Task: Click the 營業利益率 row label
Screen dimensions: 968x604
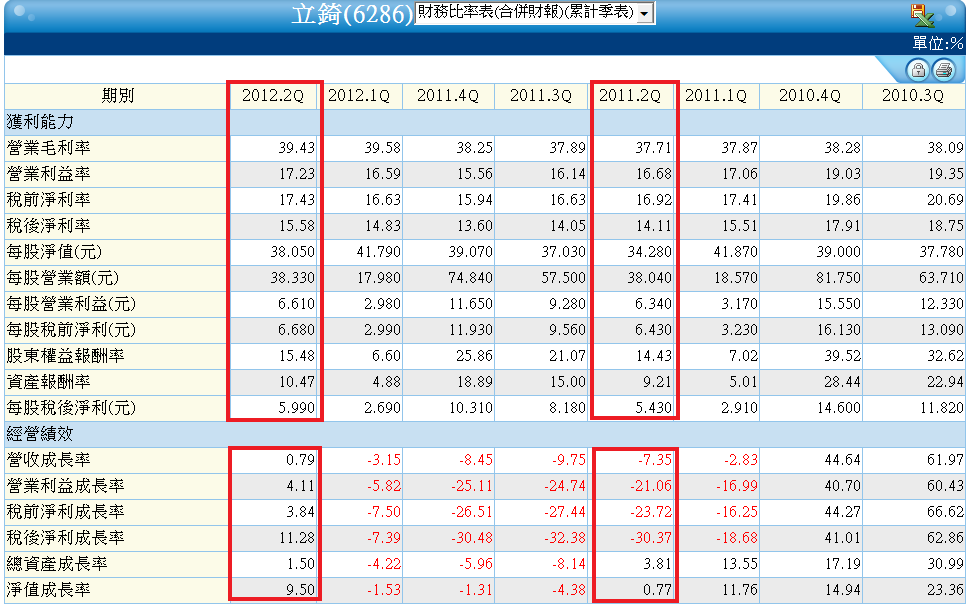Action: point(48,174)
